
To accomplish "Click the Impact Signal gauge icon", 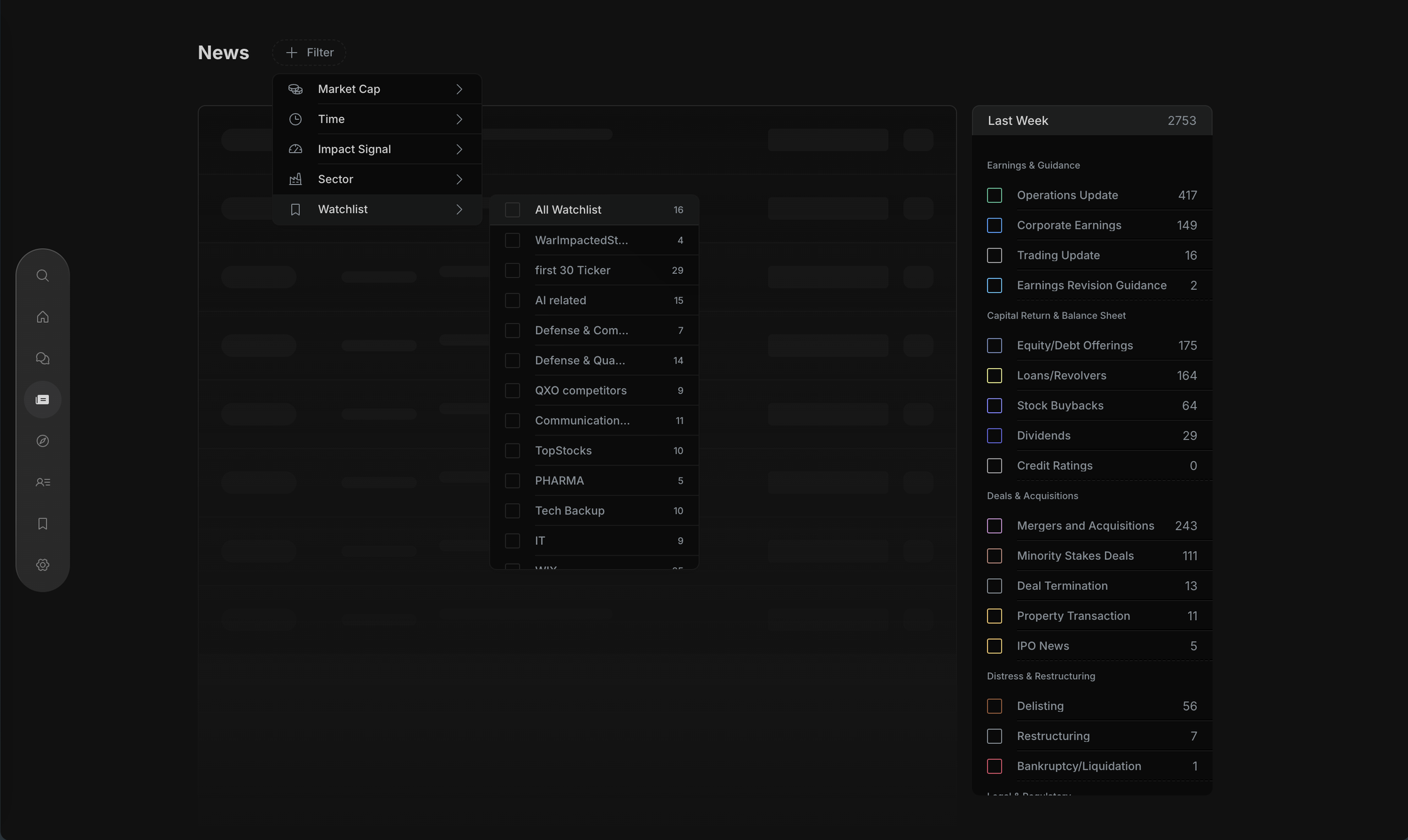I will pos(295,149).
